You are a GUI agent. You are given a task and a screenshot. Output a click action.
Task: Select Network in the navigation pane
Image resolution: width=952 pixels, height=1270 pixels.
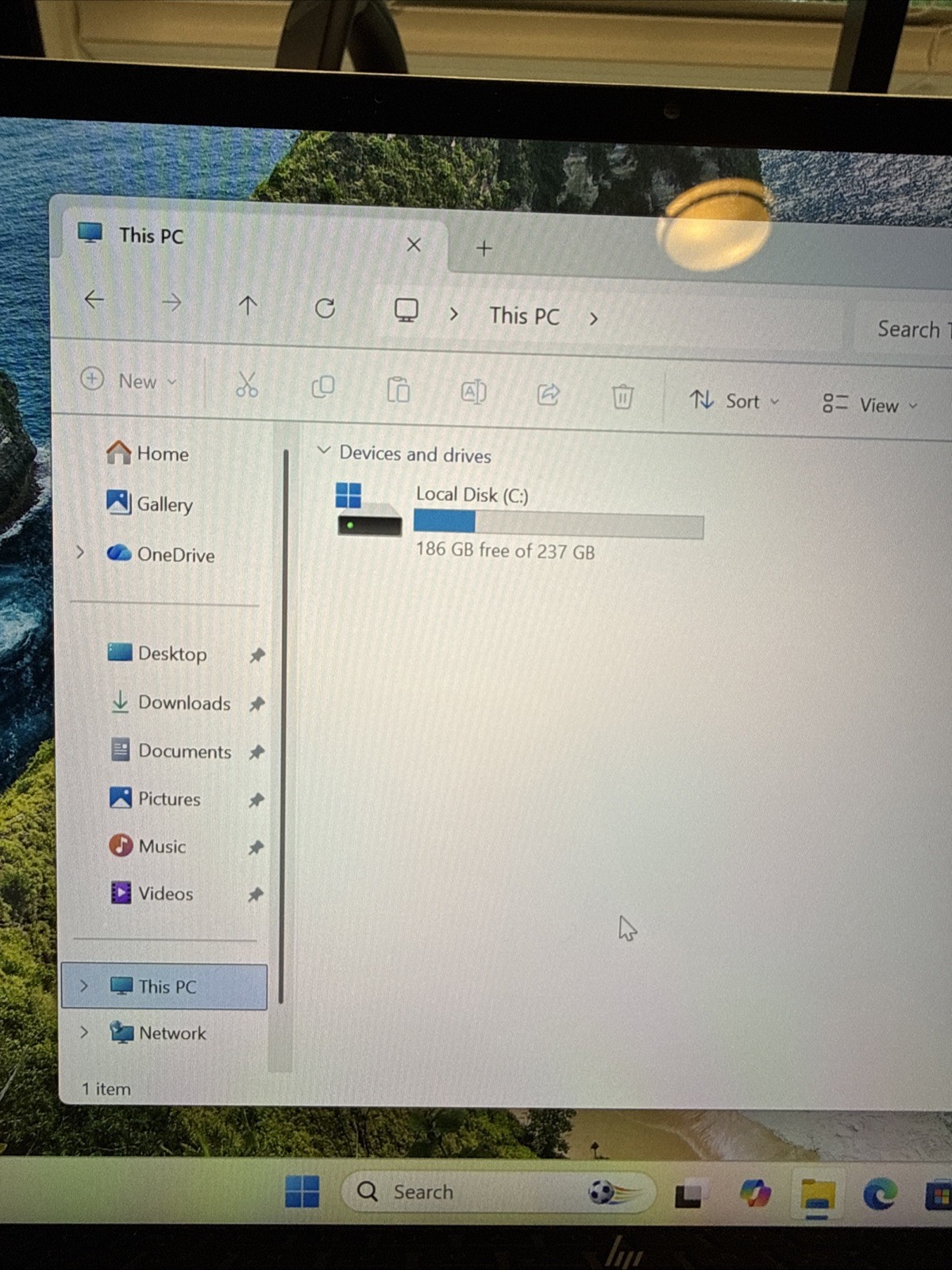point(159,1032)
